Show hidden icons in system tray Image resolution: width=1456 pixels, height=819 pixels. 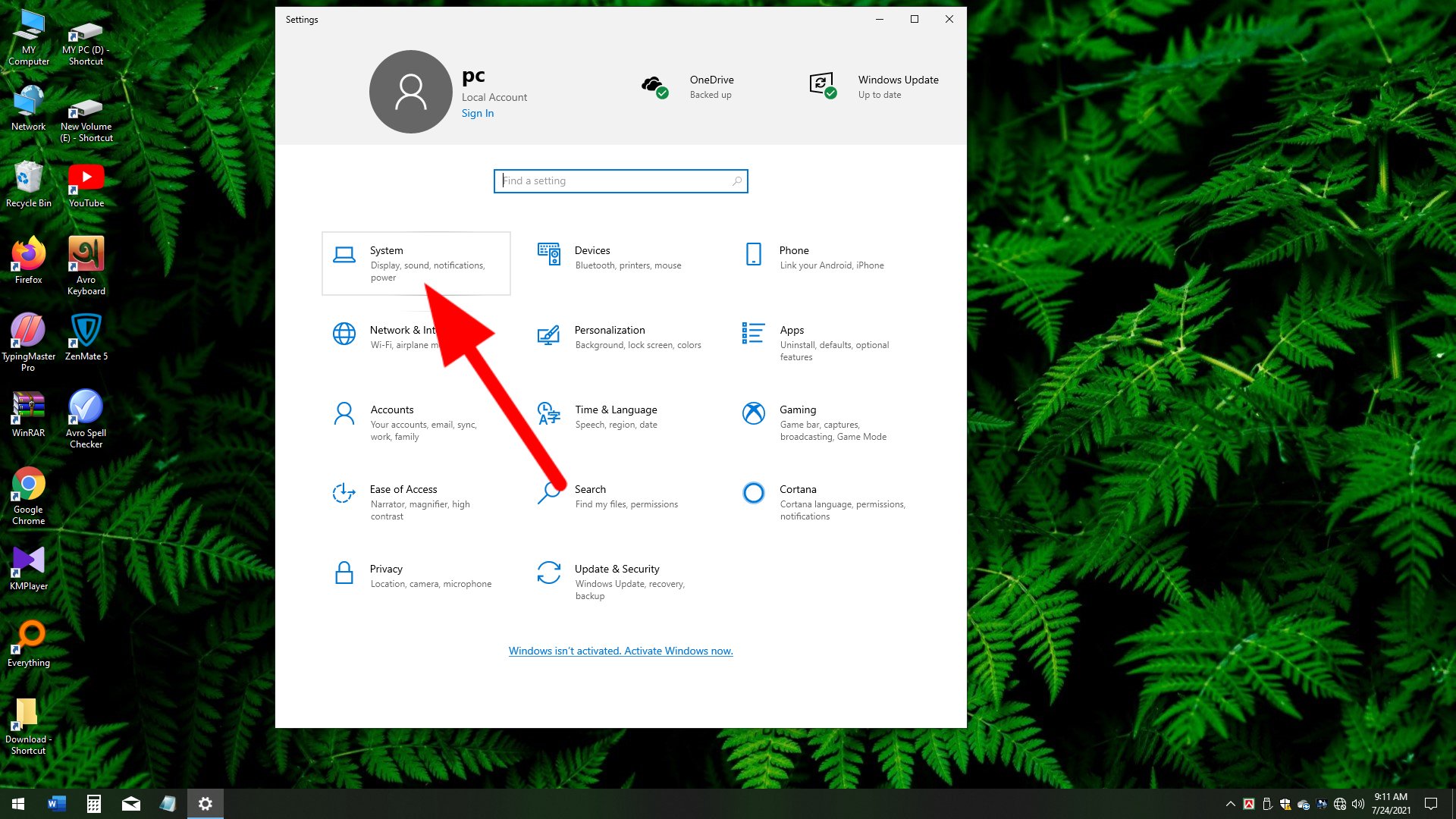click(x=1230, y=804)
